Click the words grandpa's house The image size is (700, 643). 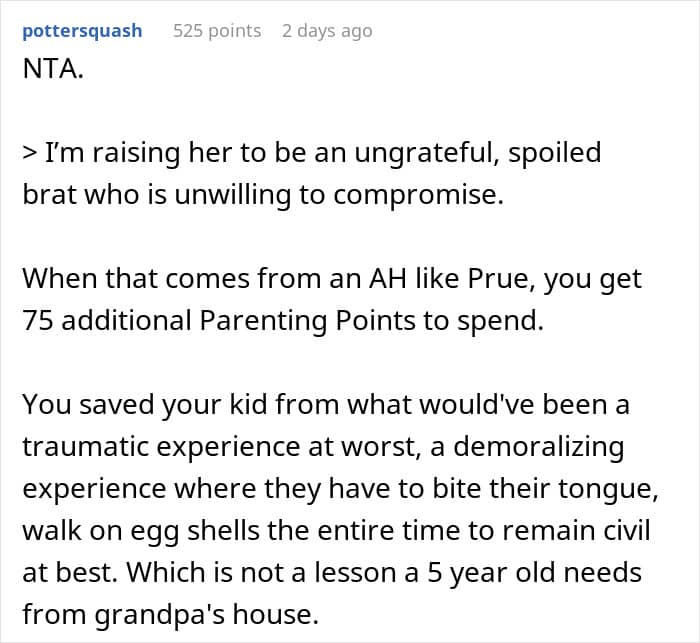[207, 615]
